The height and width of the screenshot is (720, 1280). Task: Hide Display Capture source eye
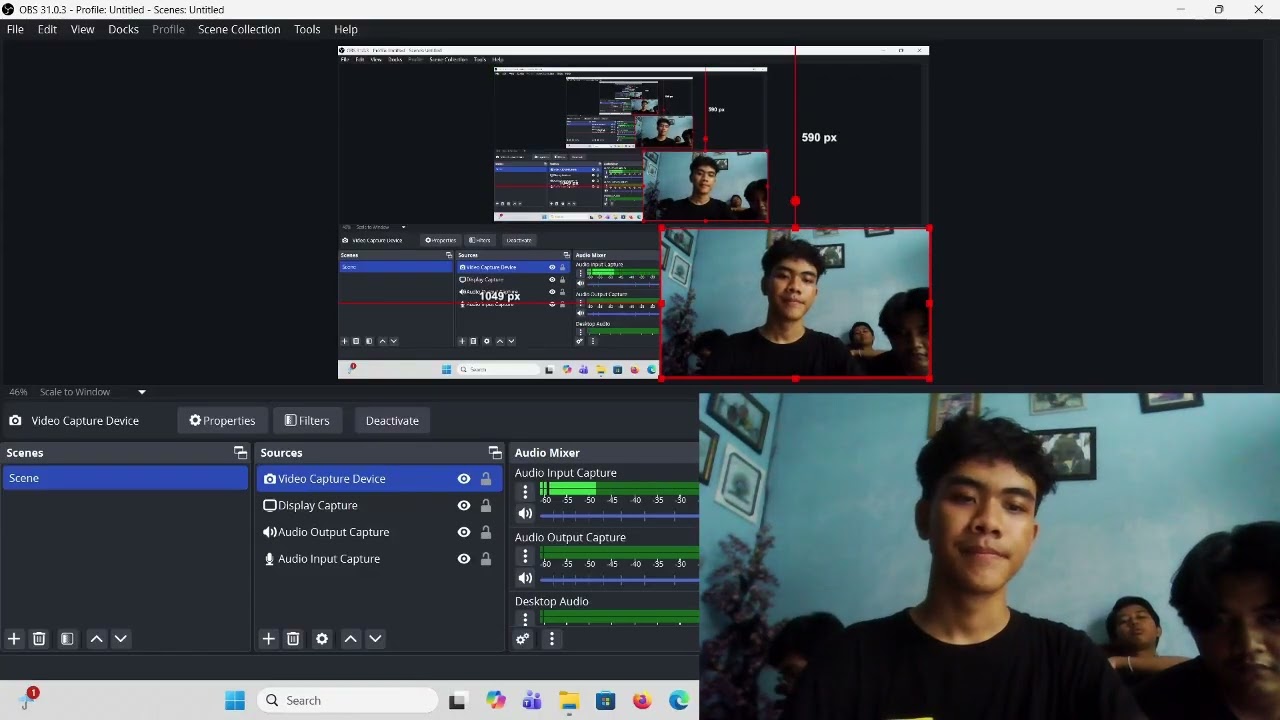pyautogui.click(x=464, y=505)
